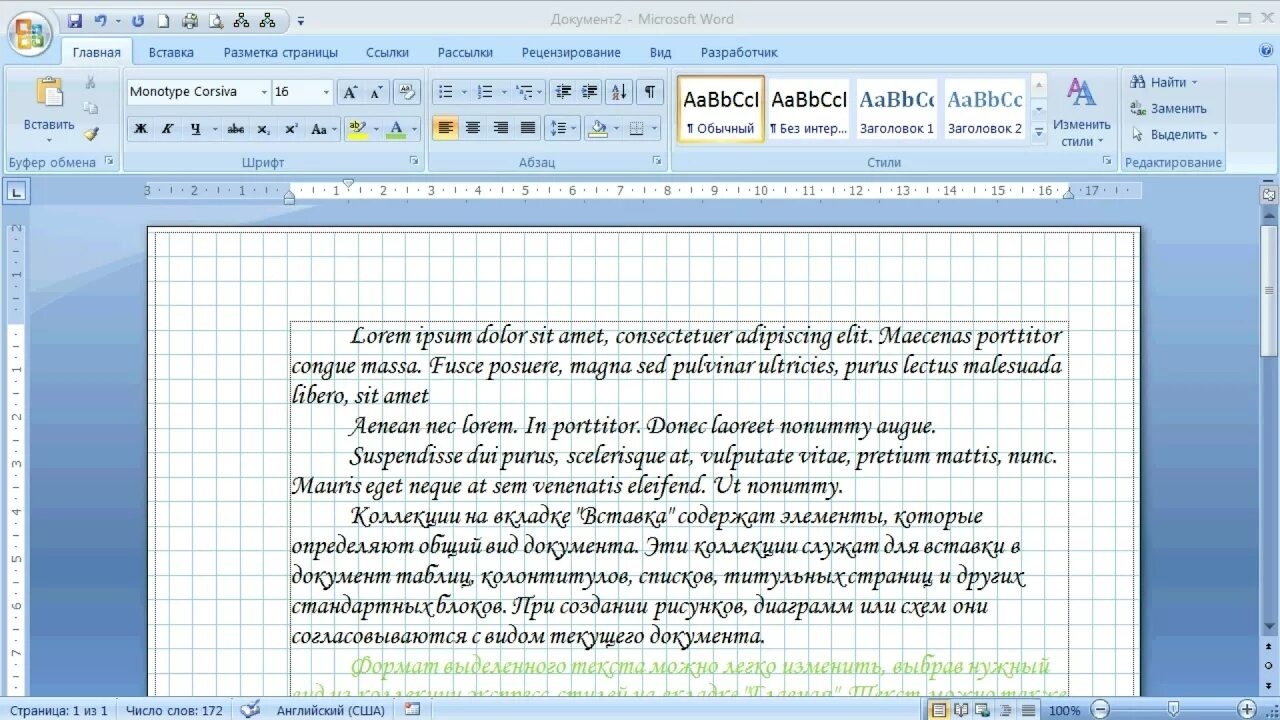This screenshot has width=1280, height=720.
Task: Click proofing check icon in status bar
Action: pos(250,710)
